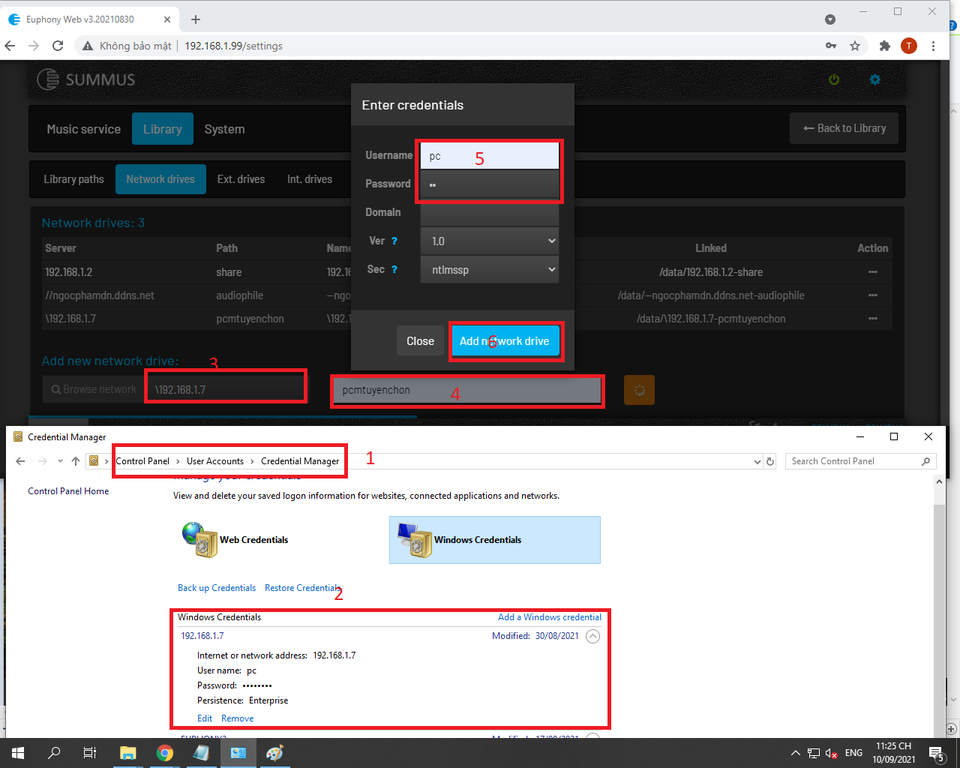Collapse the 192.168.1.7 credential entry
The image size is (960, 768).
593,636
